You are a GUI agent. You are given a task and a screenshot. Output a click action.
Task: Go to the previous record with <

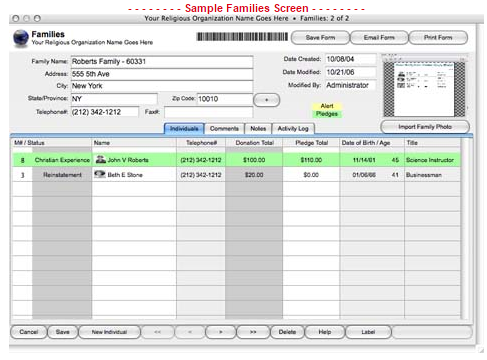190,332
